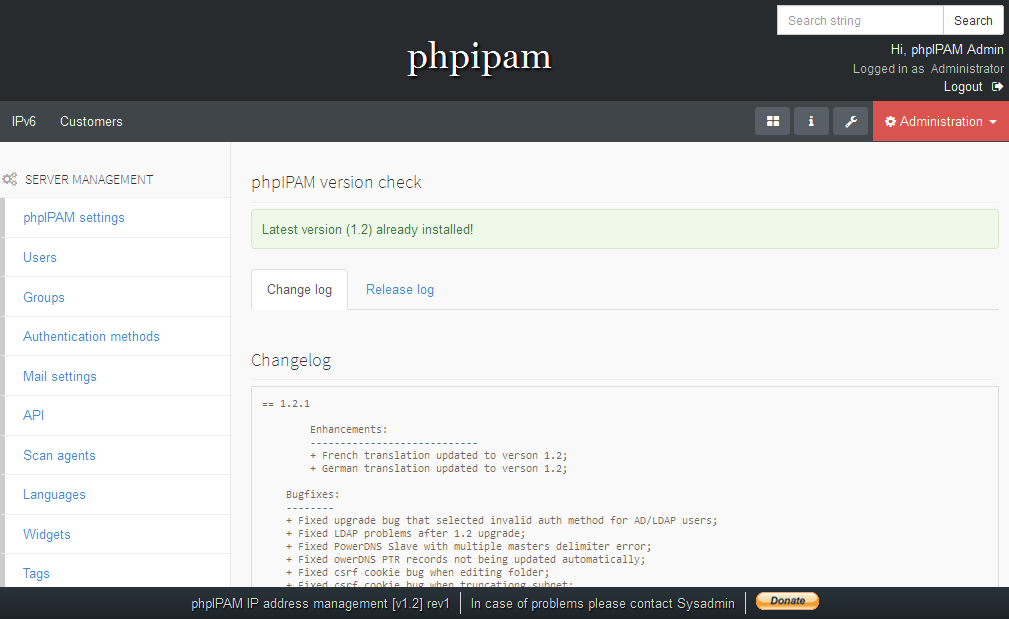Screen dimensions: 1009x619
Task: Click the '== 1.2.1' changelog heading
Action: (x=286, y=404)
